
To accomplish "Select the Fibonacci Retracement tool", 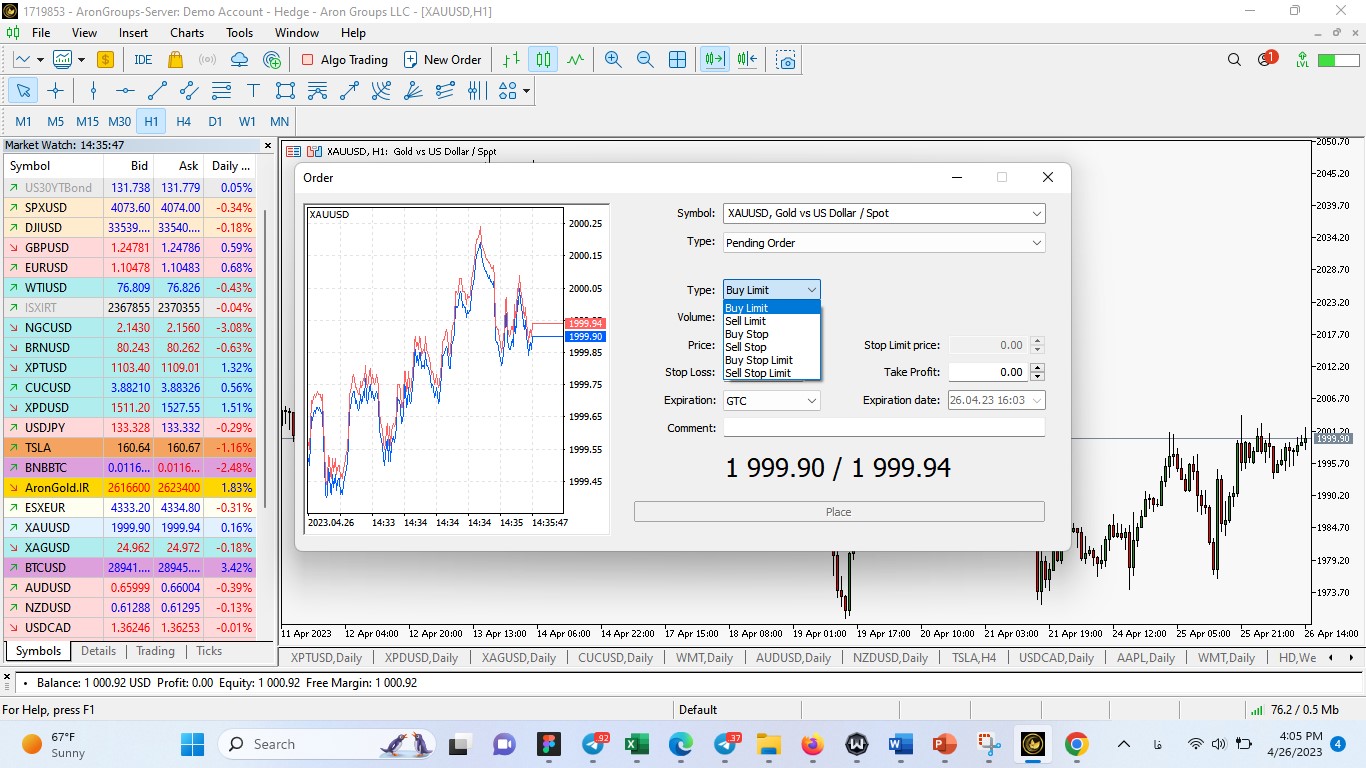I will pos(221,91).
